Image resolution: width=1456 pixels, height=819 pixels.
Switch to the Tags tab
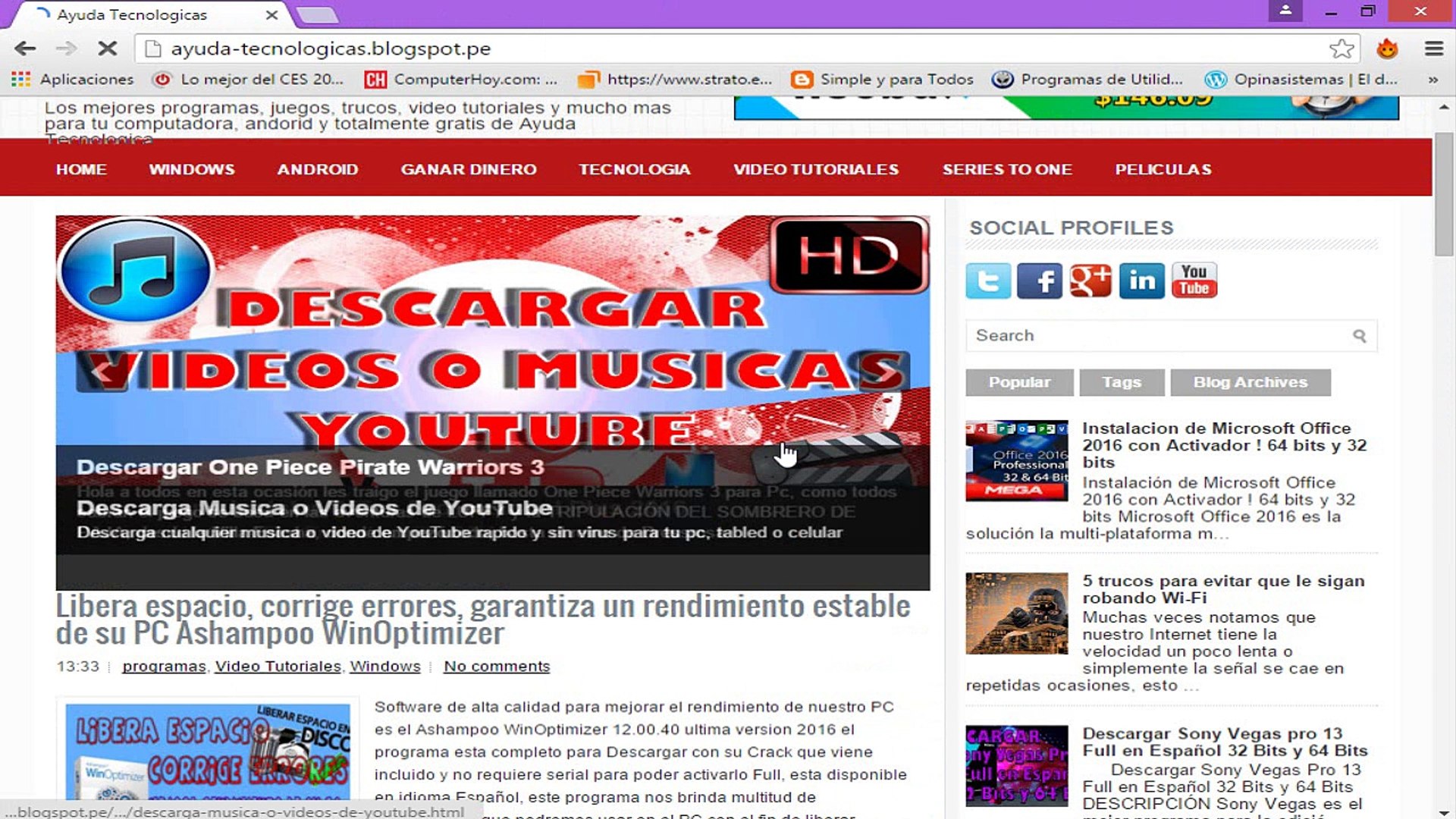click(1121, 383)
